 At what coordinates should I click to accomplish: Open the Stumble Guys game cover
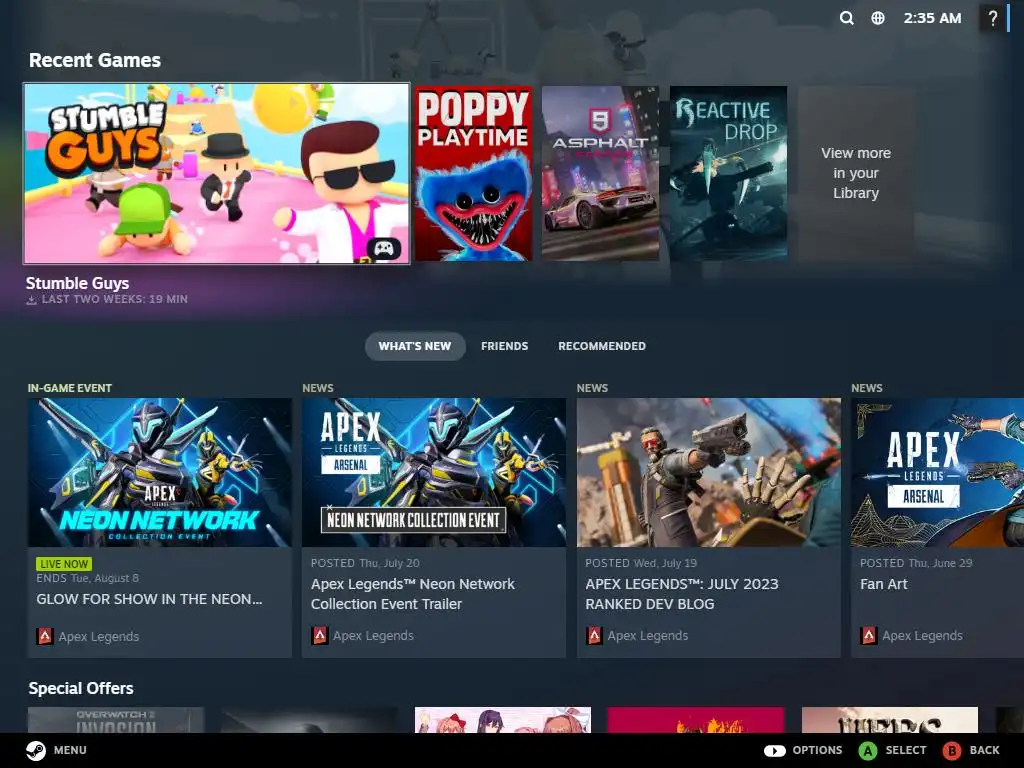pos(217,174)
